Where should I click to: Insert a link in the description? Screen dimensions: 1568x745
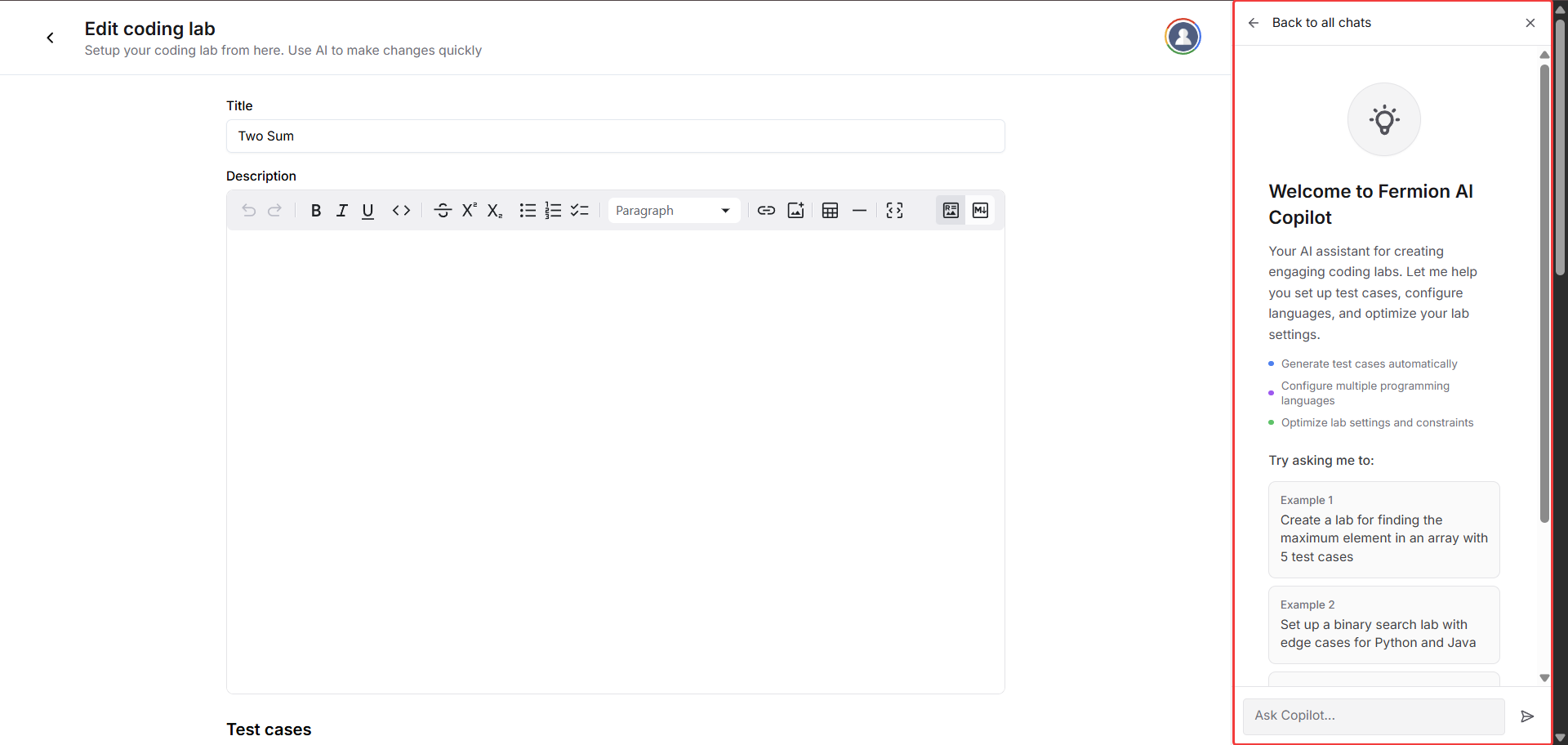pos(766,211)
